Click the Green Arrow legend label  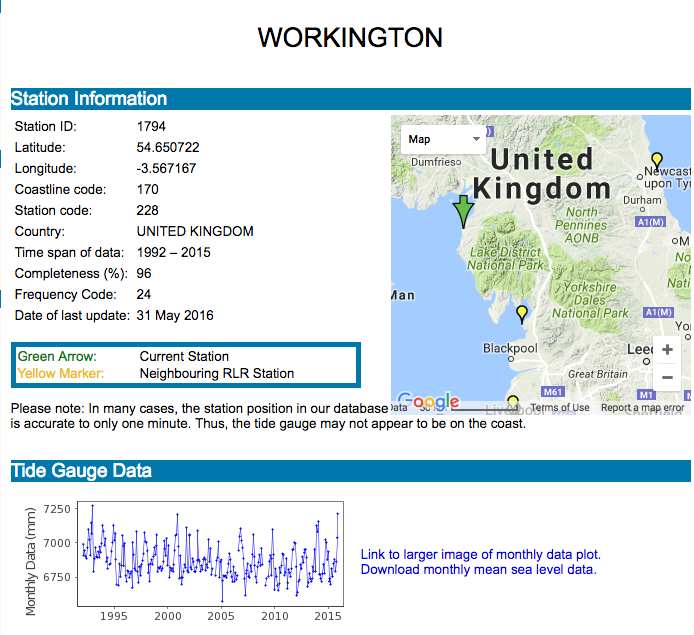pyautogui.click(x=57, y=356)
